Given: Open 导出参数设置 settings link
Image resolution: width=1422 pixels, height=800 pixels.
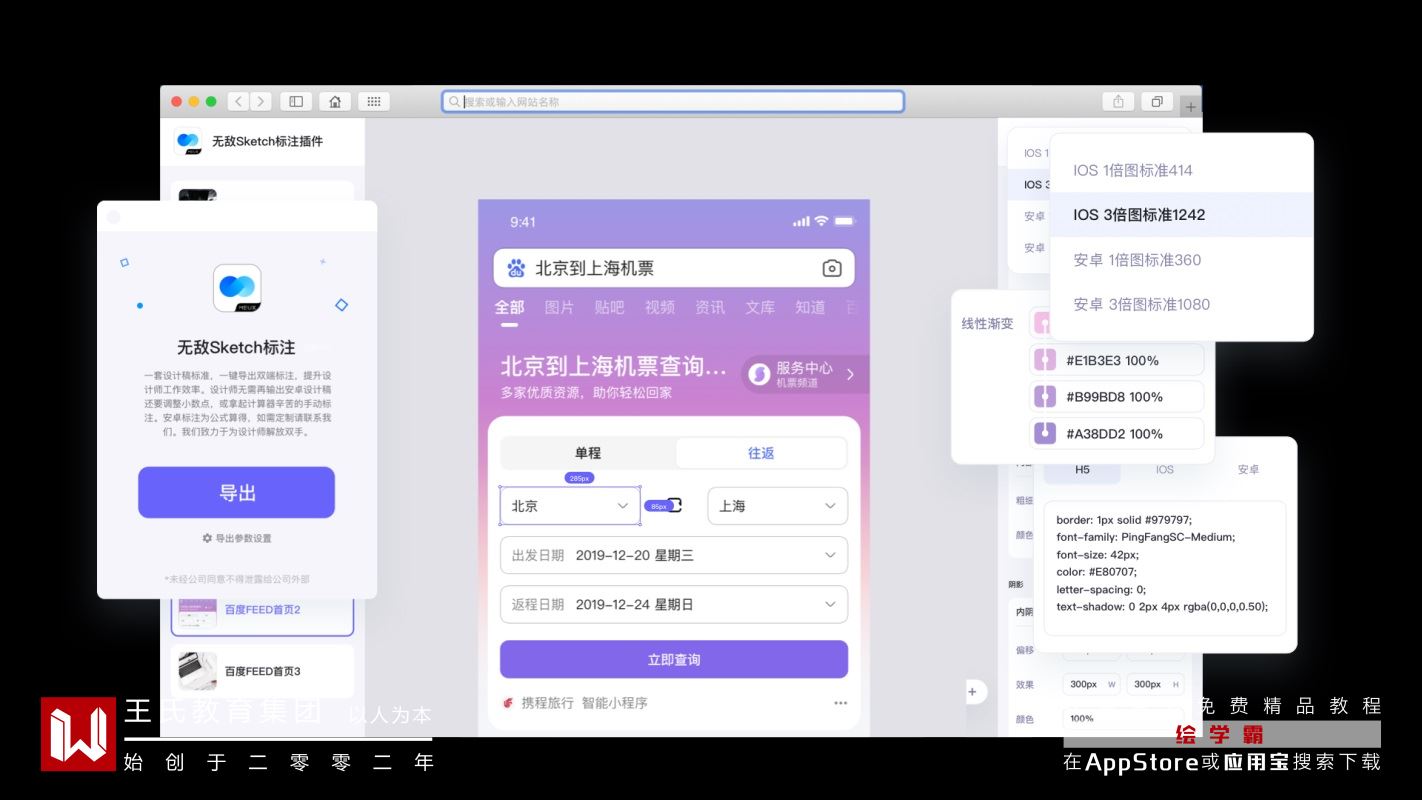Looking at the screenshot, I should click(237, 538).
